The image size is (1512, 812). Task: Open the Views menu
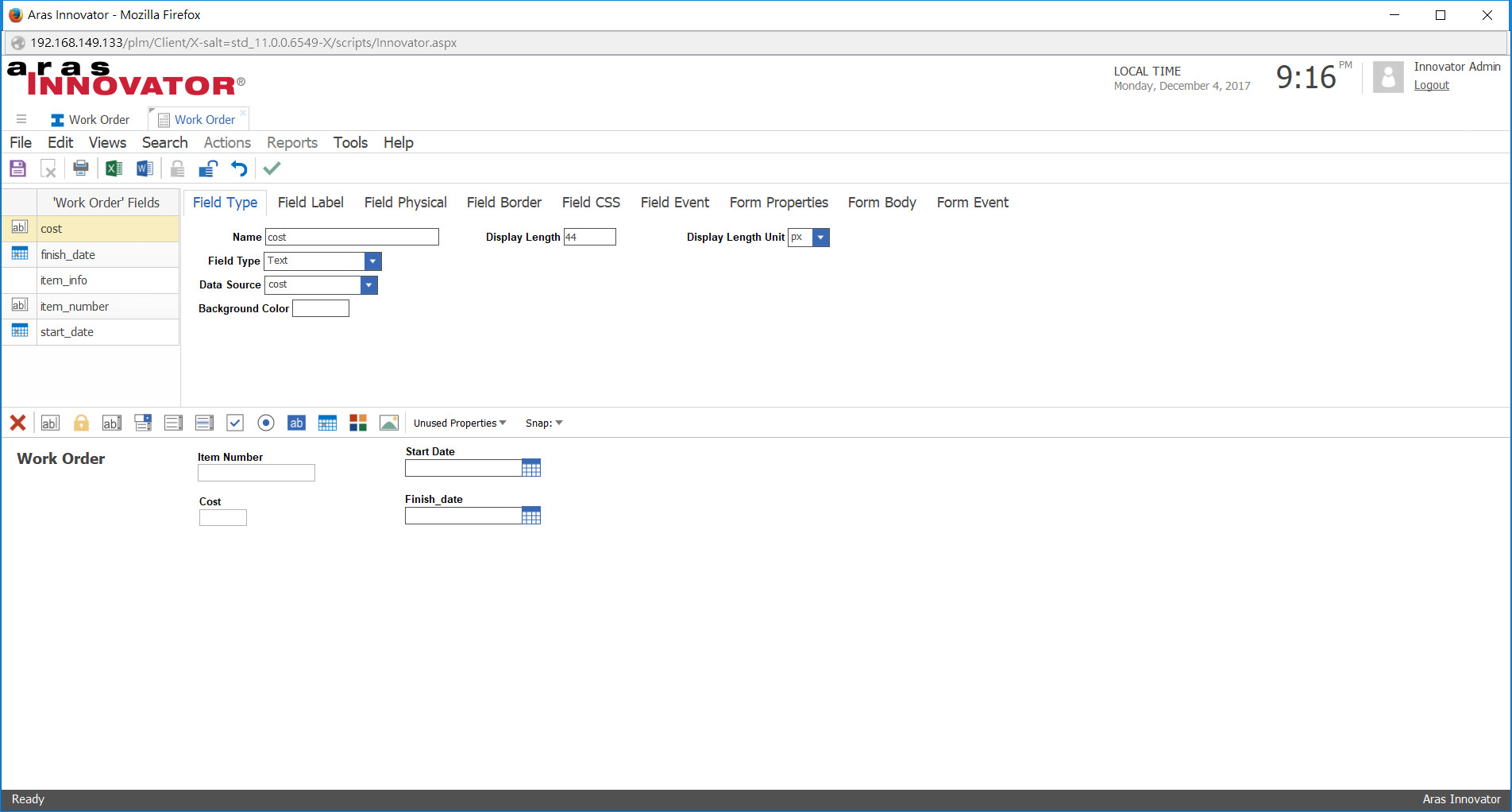(x=107, y=142)
